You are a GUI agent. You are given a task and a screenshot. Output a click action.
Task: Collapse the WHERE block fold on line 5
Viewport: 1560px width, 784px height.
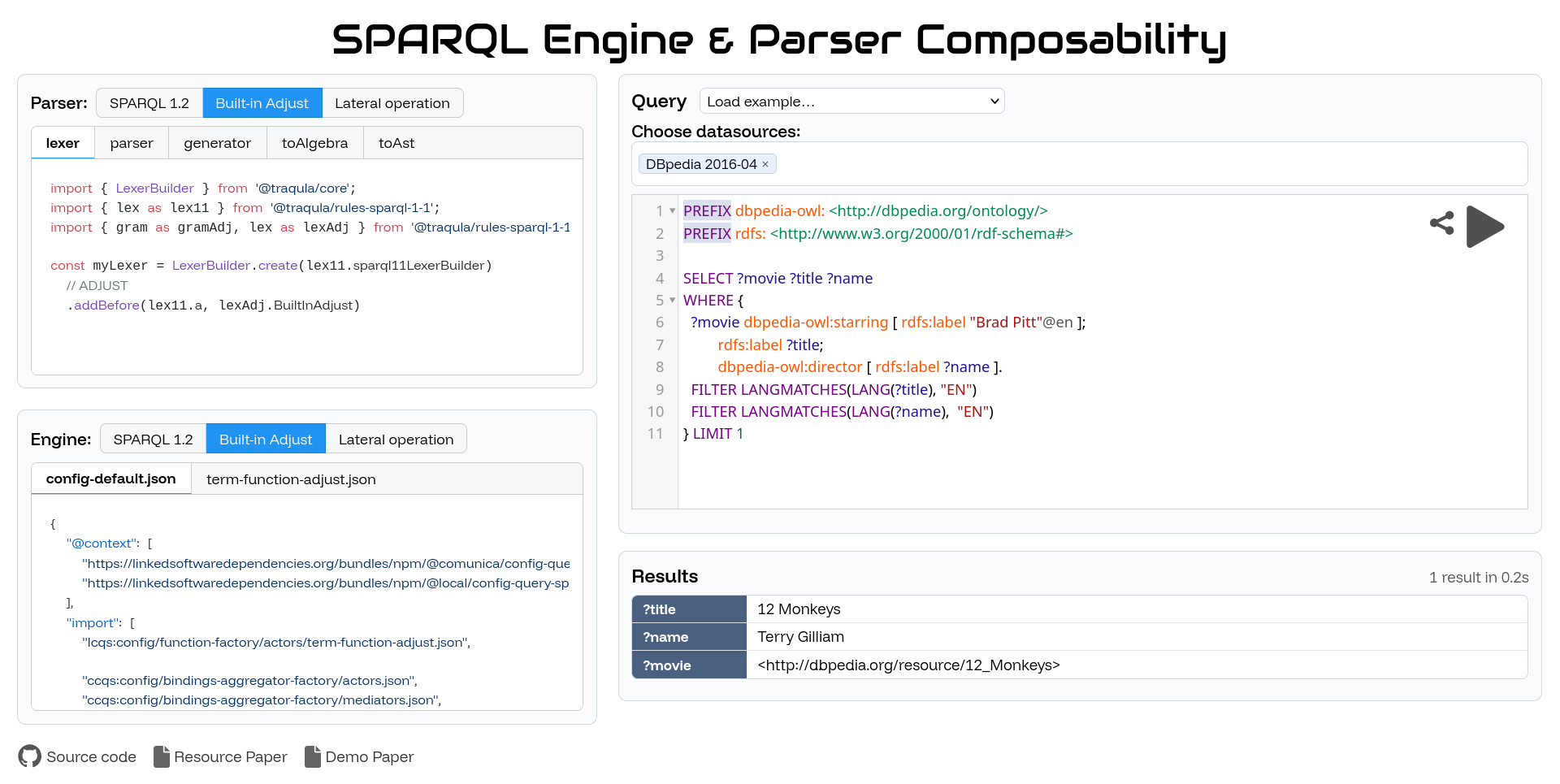pos(671,301)
